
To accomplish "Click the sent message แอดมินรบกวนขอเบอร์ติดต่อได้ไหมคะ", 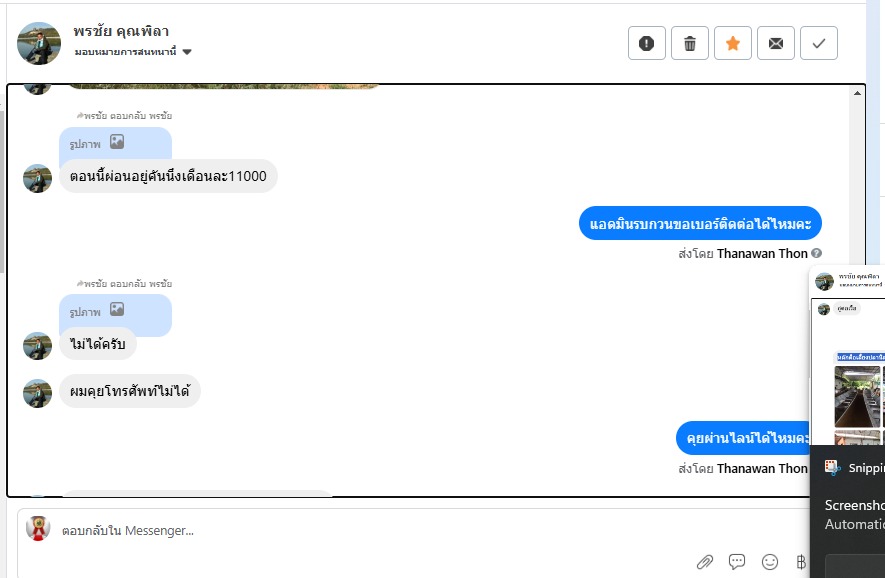I will (x=700, y=224).
